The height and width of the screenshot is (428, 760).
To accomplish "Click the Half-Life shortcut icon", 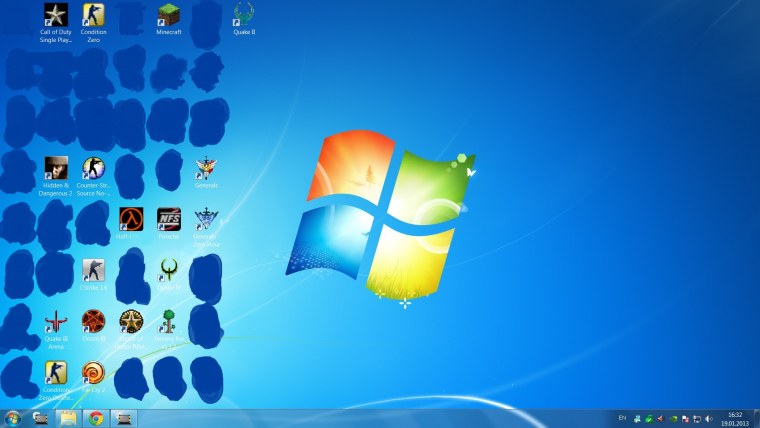I will (131, 219).
